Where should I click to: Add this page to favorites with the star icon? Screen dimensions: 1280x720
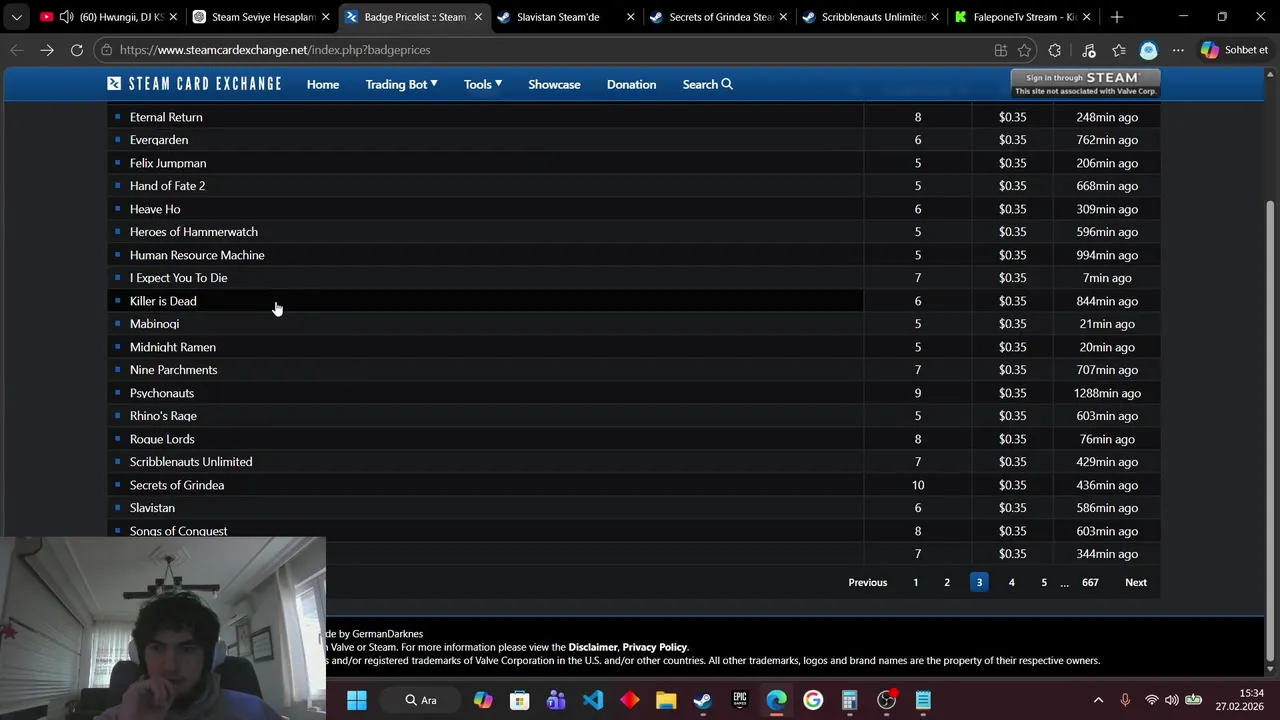(x=1024, y=50)
